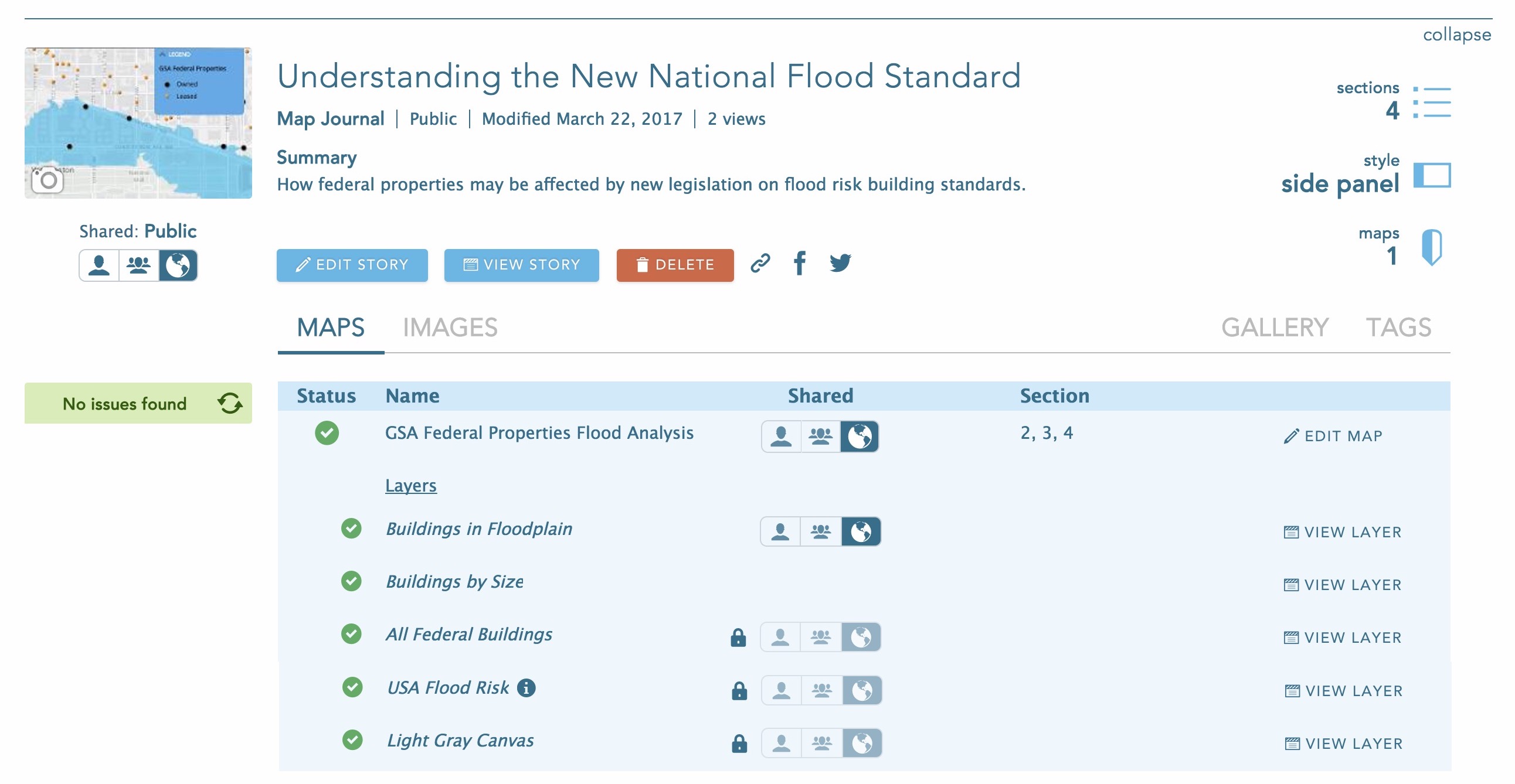This screenshot has height=784, width=1515.
Task: Open info icon beside USA Flood Risk
Action: (x=526, y=688)
